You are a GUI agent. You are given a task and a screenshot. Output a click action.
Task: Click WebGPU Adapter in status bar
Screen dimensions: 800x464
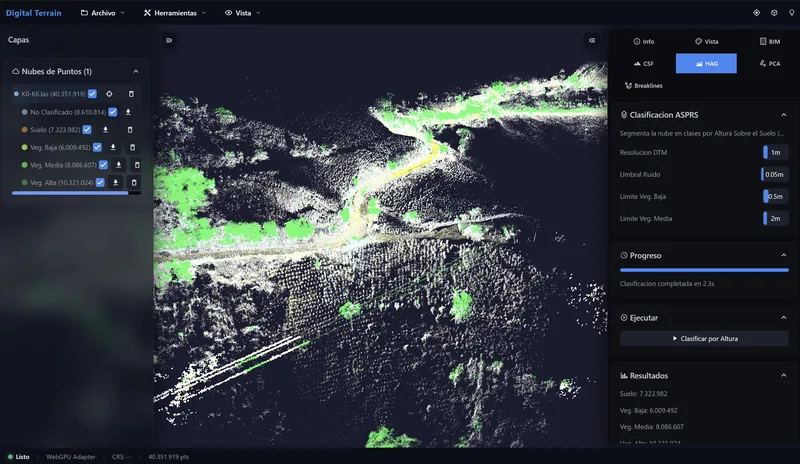(x=70, y=457)
